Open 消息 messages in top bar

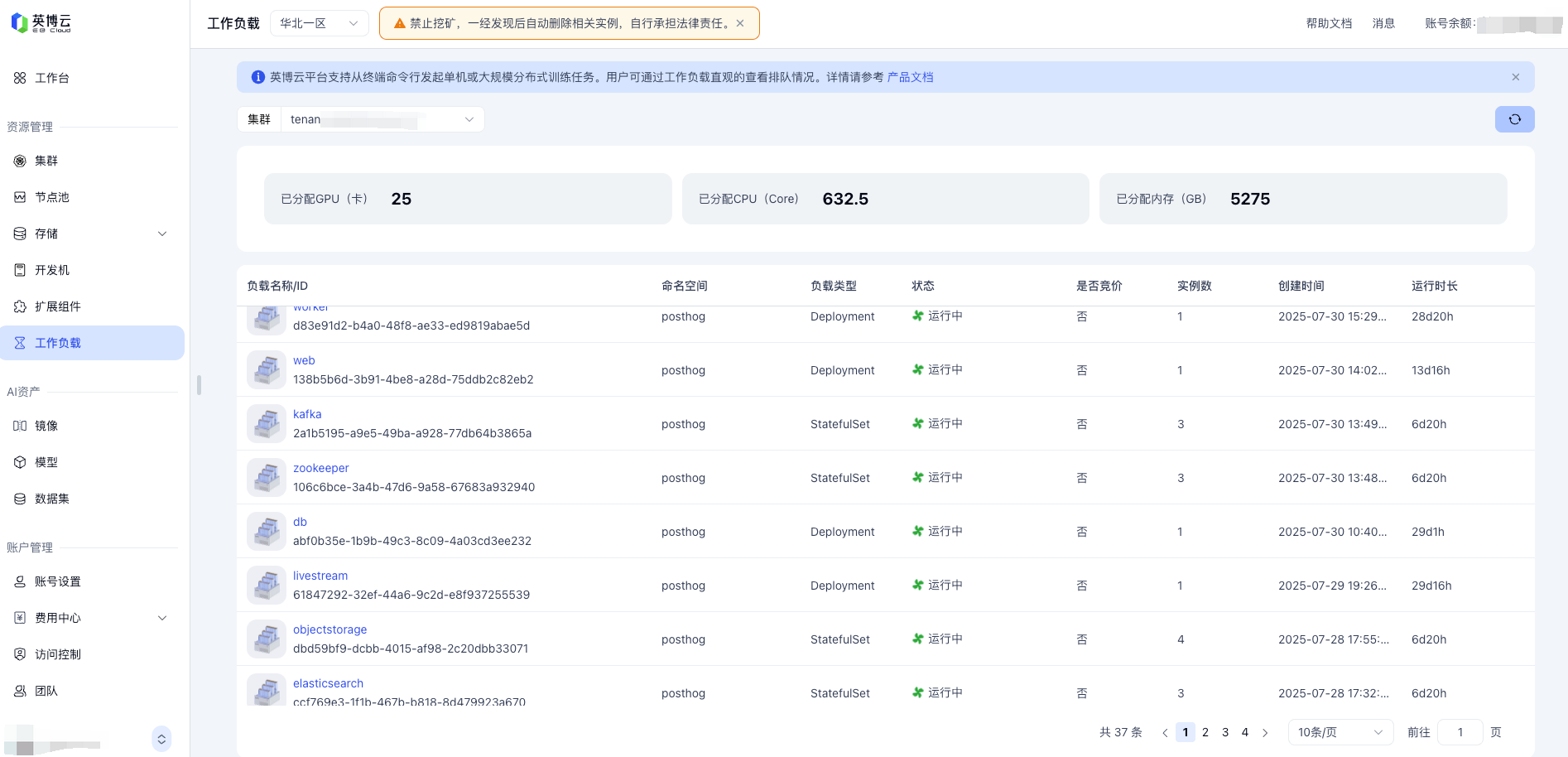1383,23
